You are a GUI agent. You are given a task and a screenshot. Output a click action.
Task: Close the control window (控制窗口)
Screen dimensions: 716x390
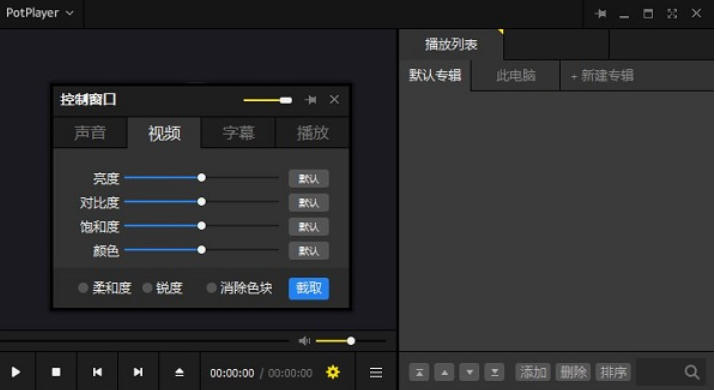(x=334, y=100)
